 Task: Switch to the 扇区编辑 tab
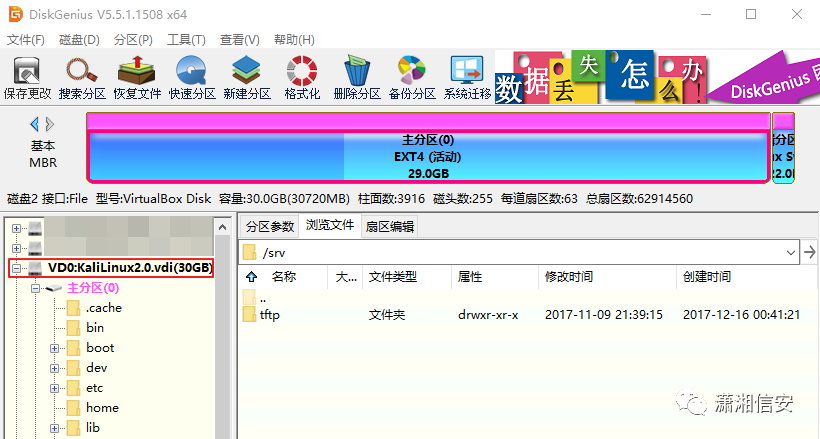tap(390, 227)
